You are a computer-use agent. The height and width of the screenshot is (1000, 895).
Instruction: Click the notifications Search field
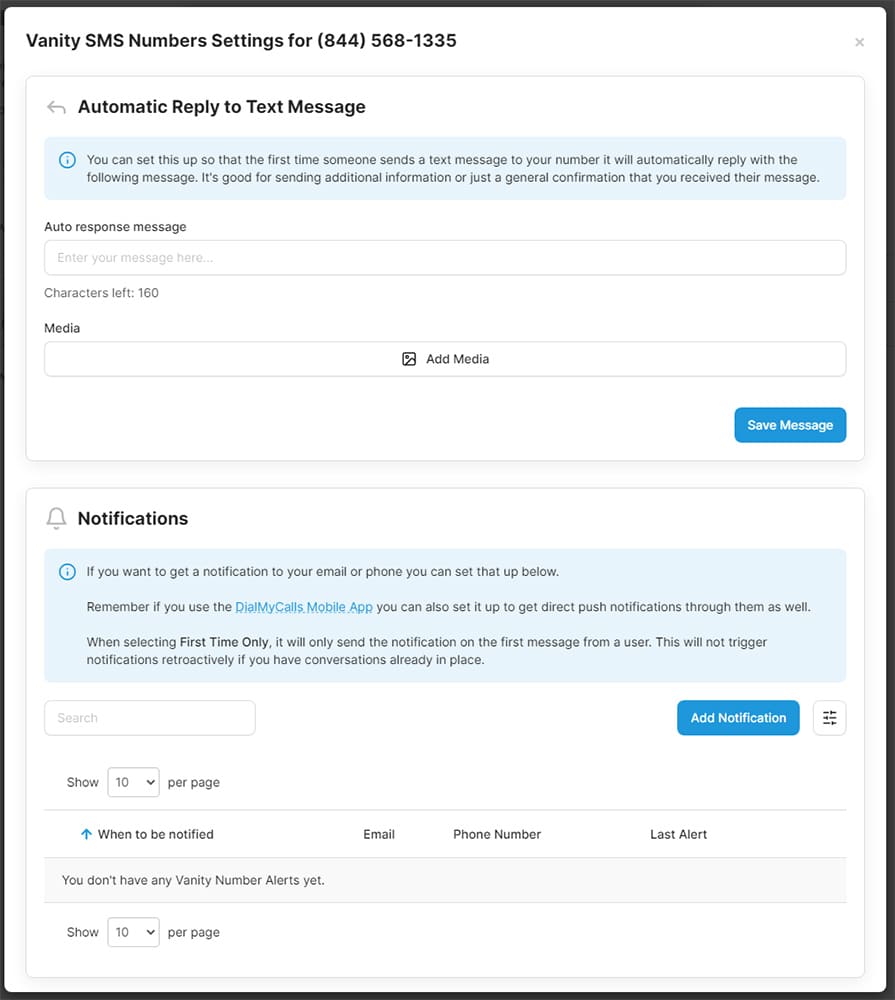[150, 718]
